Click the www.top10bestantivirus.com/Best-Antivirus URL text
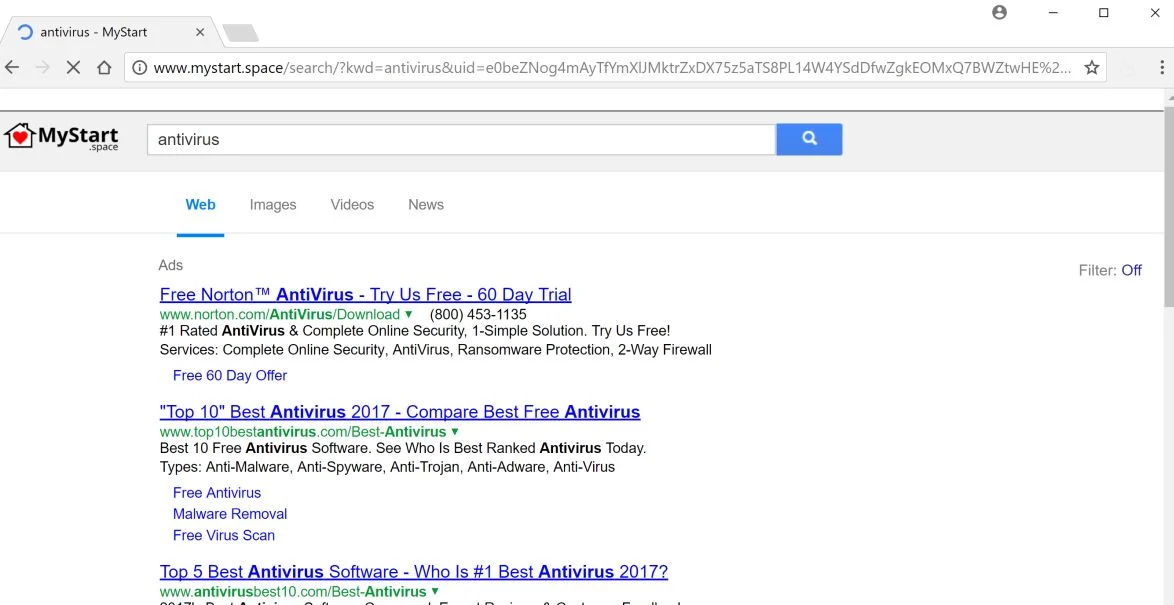Screen dimensions: 1174x605 click(303, 432)
